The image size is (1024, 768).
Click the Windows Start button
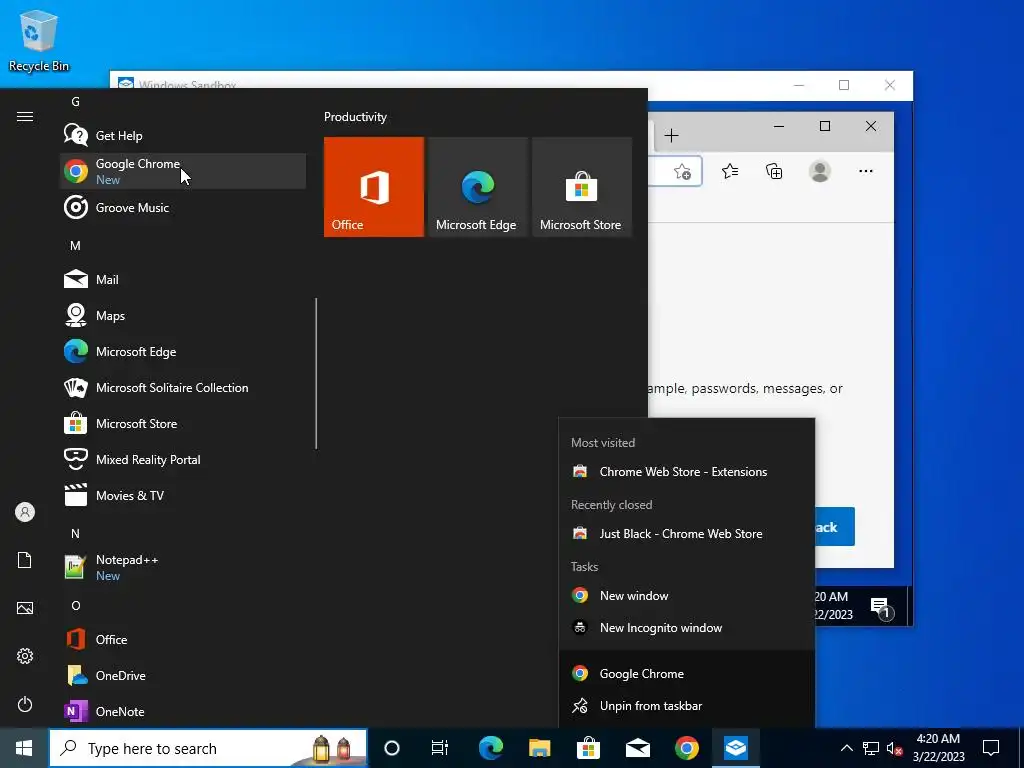24,748
